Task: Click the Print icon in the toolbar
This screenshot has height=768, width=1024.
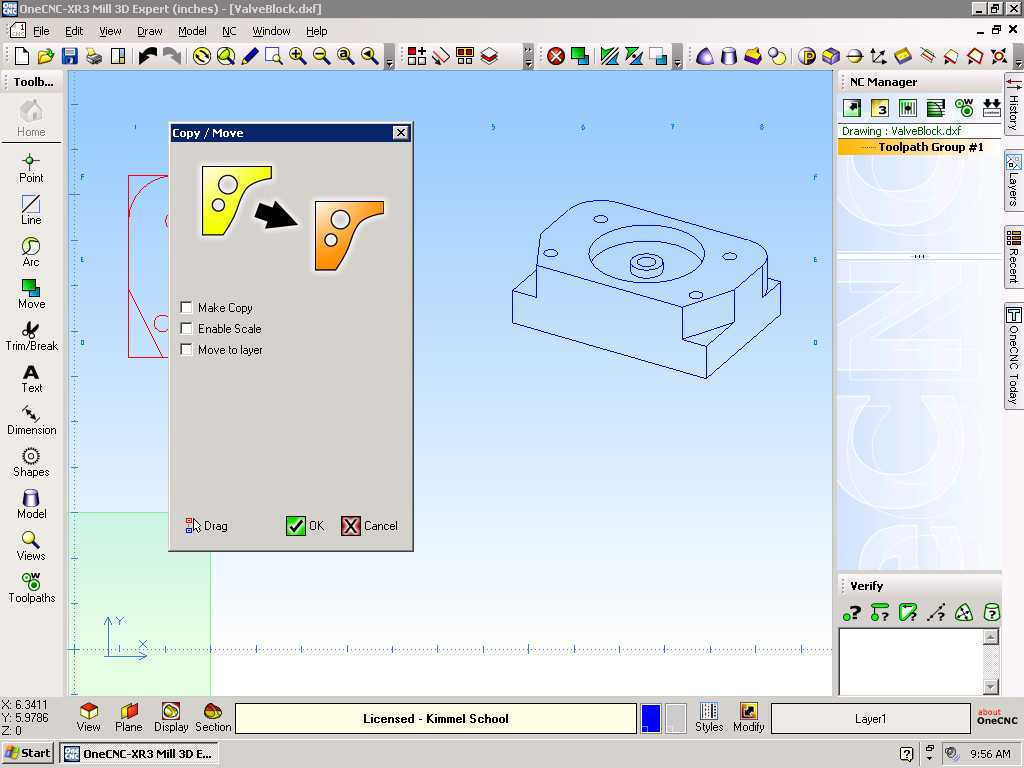Action: tap(94, 56)
